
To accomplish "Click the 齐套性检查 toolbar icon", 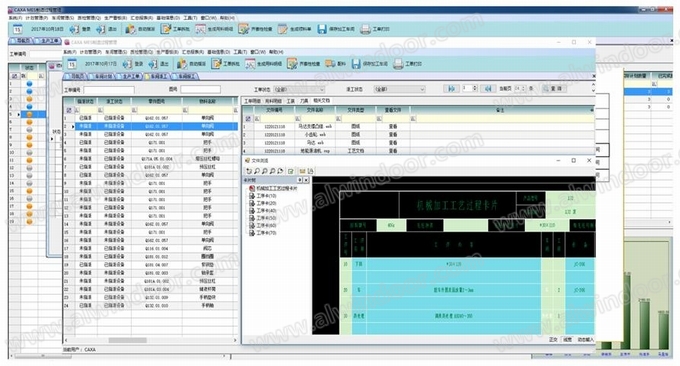I will [292, 64].
